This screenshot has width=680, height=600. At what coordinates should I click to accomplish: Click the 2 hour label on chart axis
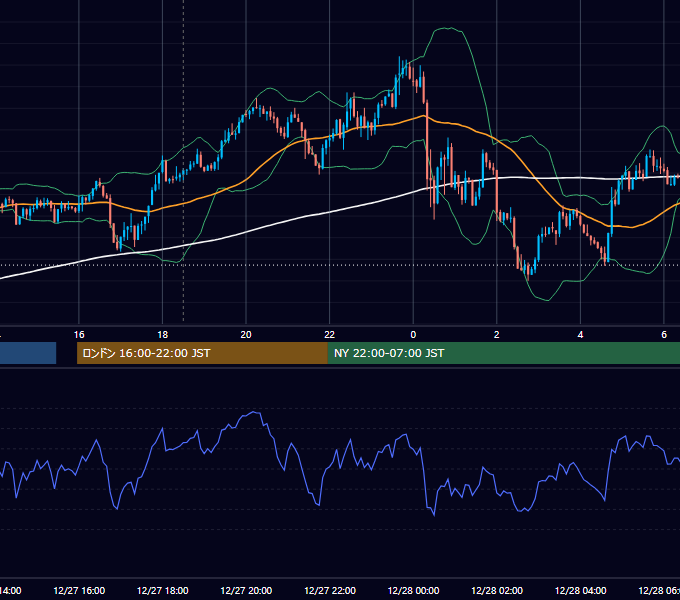[497, 335]
